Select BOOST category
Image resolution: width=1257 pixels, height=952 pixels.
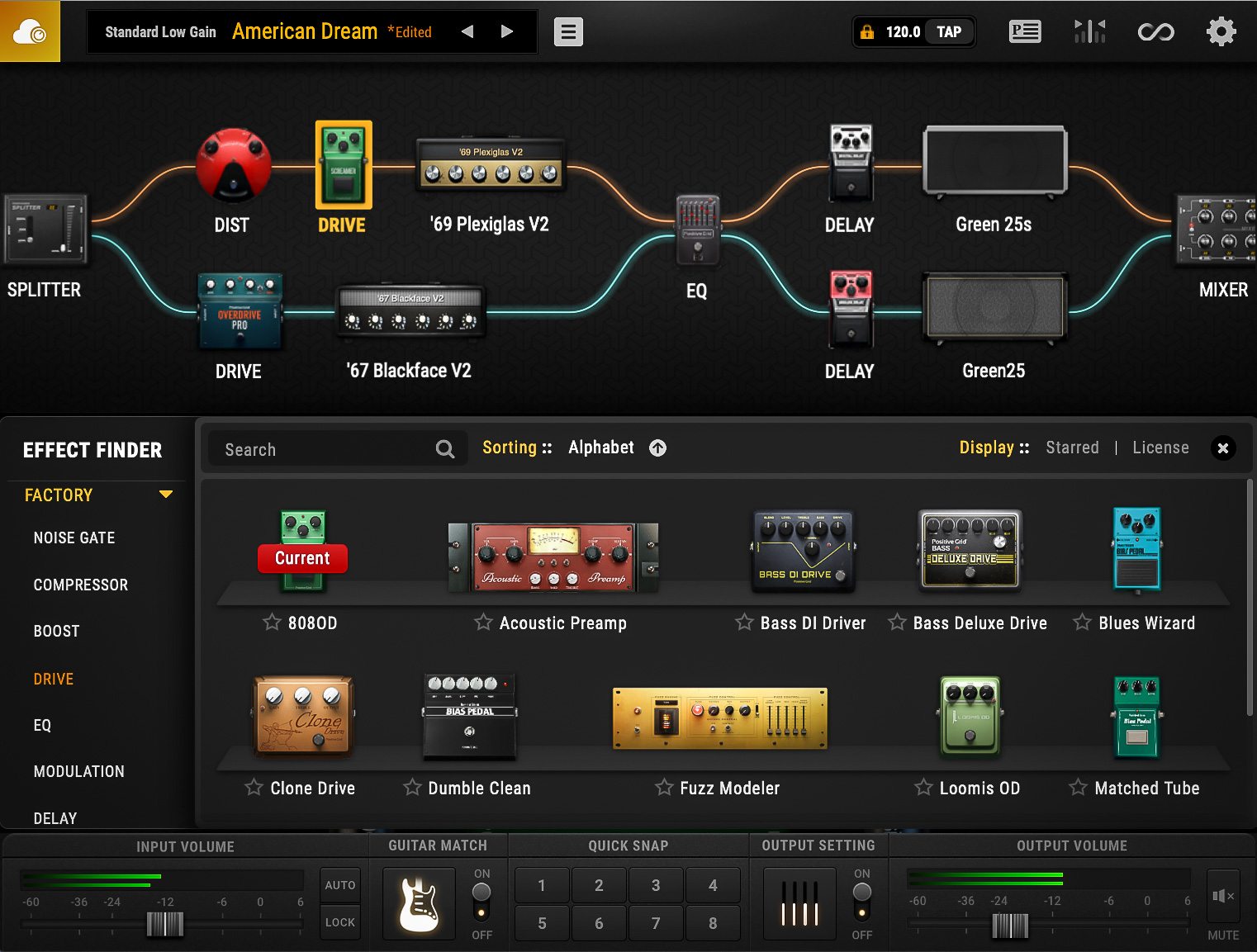(x=57, y=631)
